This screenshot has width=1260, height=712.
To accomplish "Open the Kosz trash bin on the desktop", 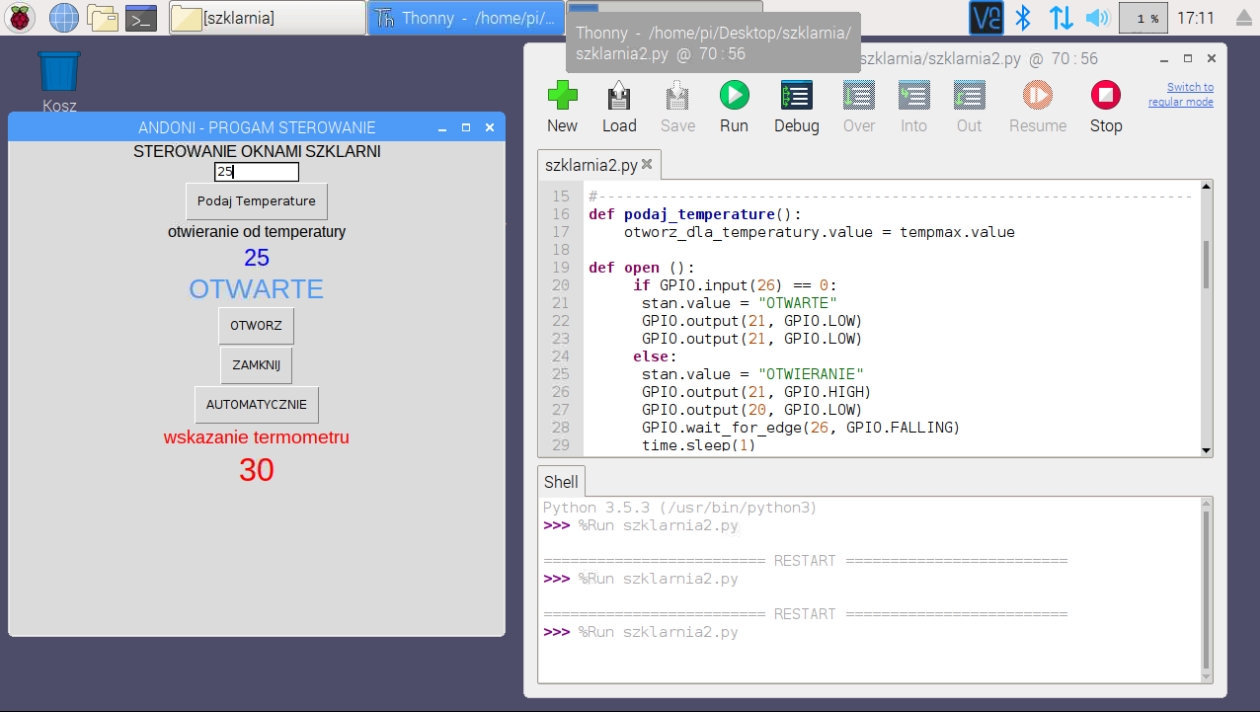I will tap(59, 72).
